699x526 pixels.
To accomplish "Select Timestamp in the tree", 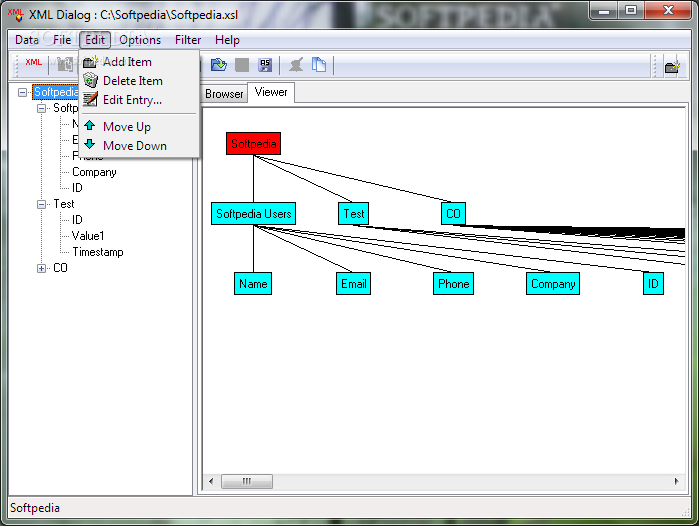I will click(98, 252).
